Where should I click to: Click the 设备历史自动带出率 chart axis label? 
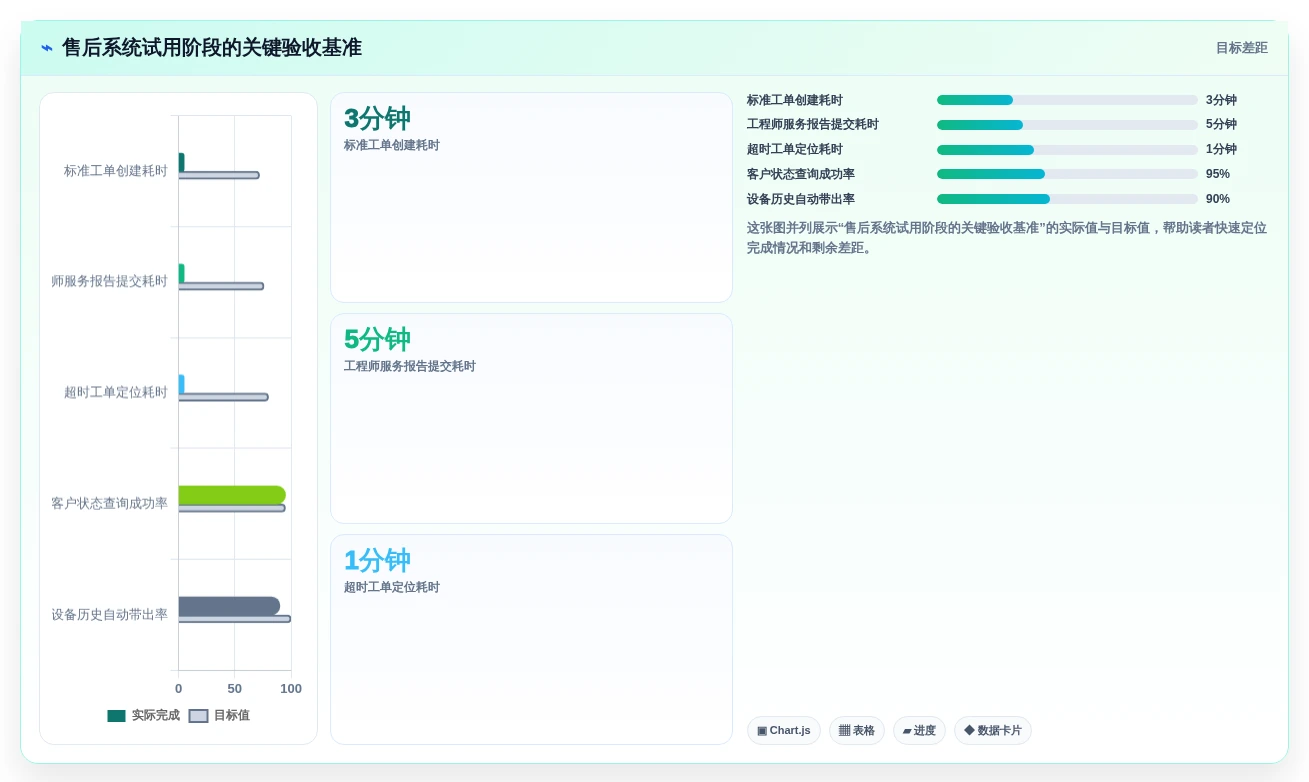click(110, 614)
